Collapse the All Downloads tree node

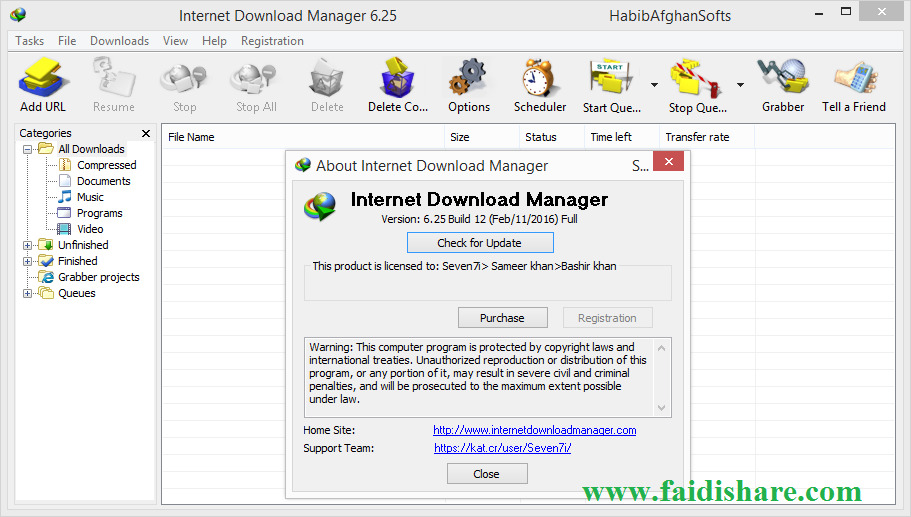click(x=27, y=149)
